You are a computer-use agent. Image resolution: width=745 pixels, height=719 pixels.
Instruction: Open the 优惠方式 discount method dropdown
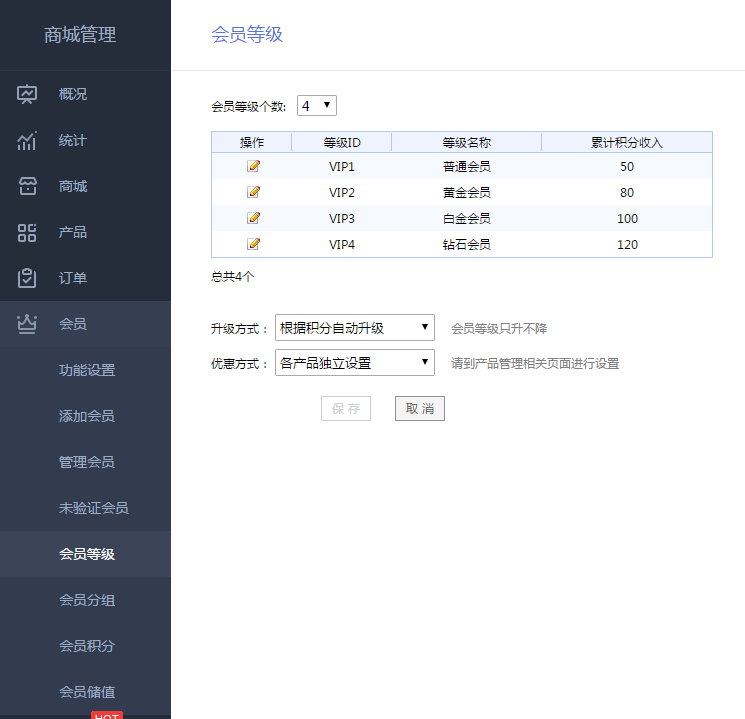click(354, 363)
